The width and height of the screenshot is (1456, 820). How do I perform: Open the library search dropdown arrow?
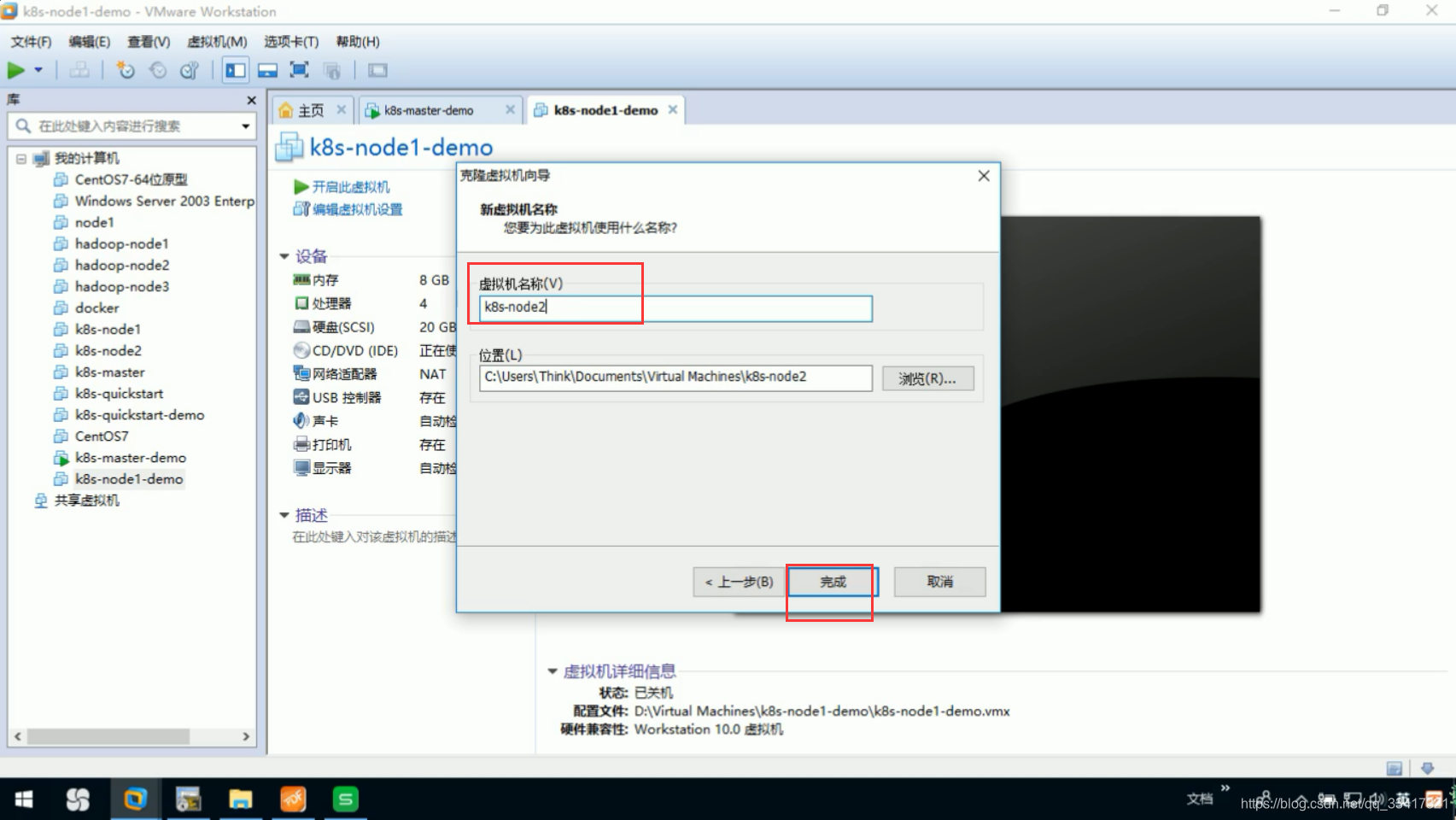(x=246, y=126)
